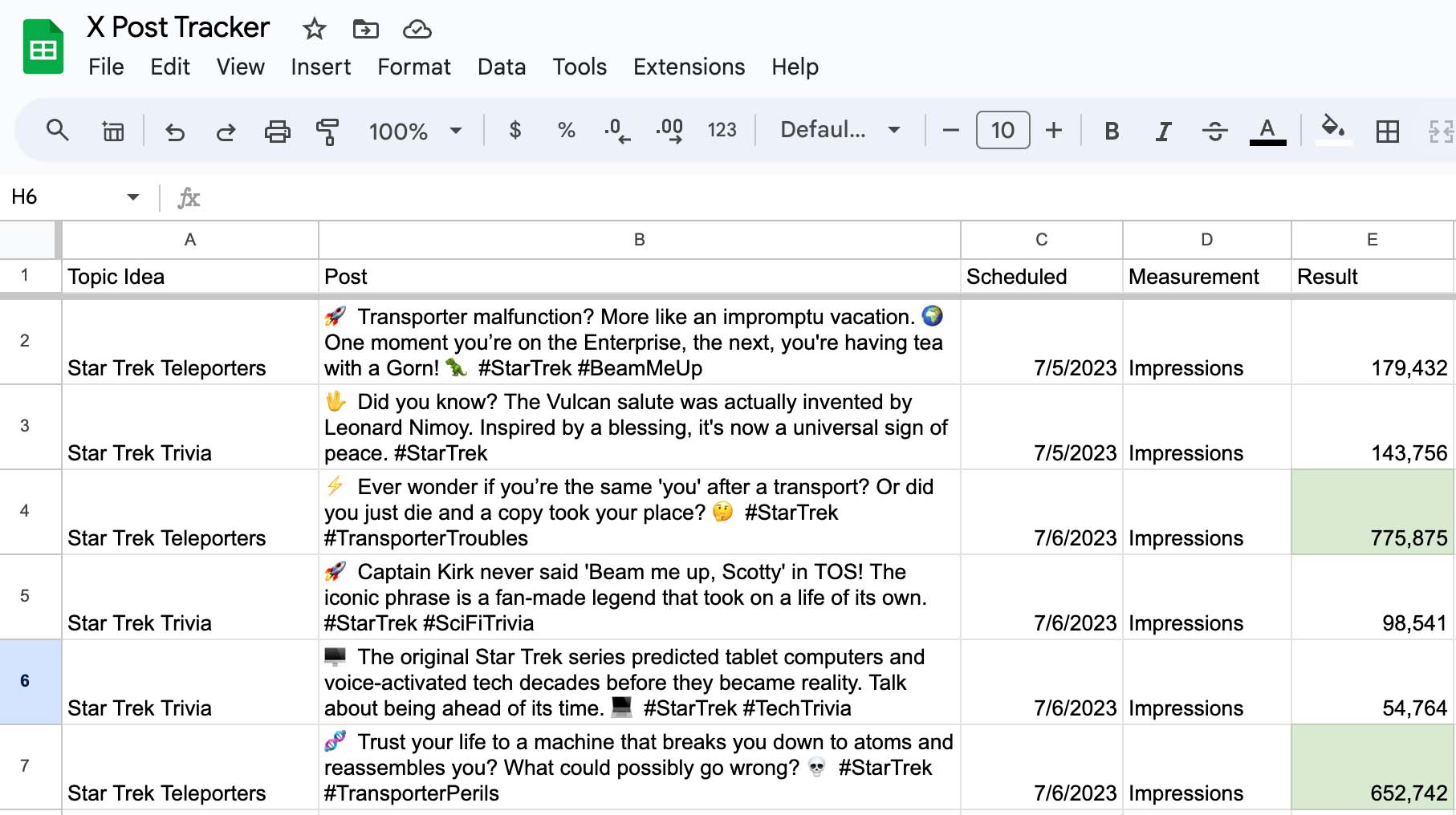Print the spreadsheet using the printer icon

pos(277,131)
